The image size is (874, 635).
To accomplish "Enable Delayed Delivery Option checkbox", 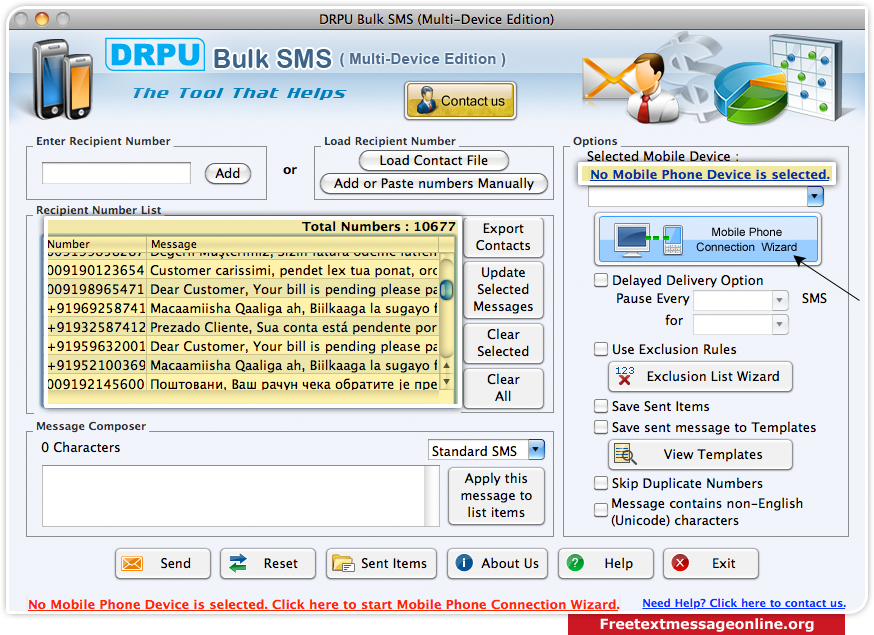I will pos(600,280).
